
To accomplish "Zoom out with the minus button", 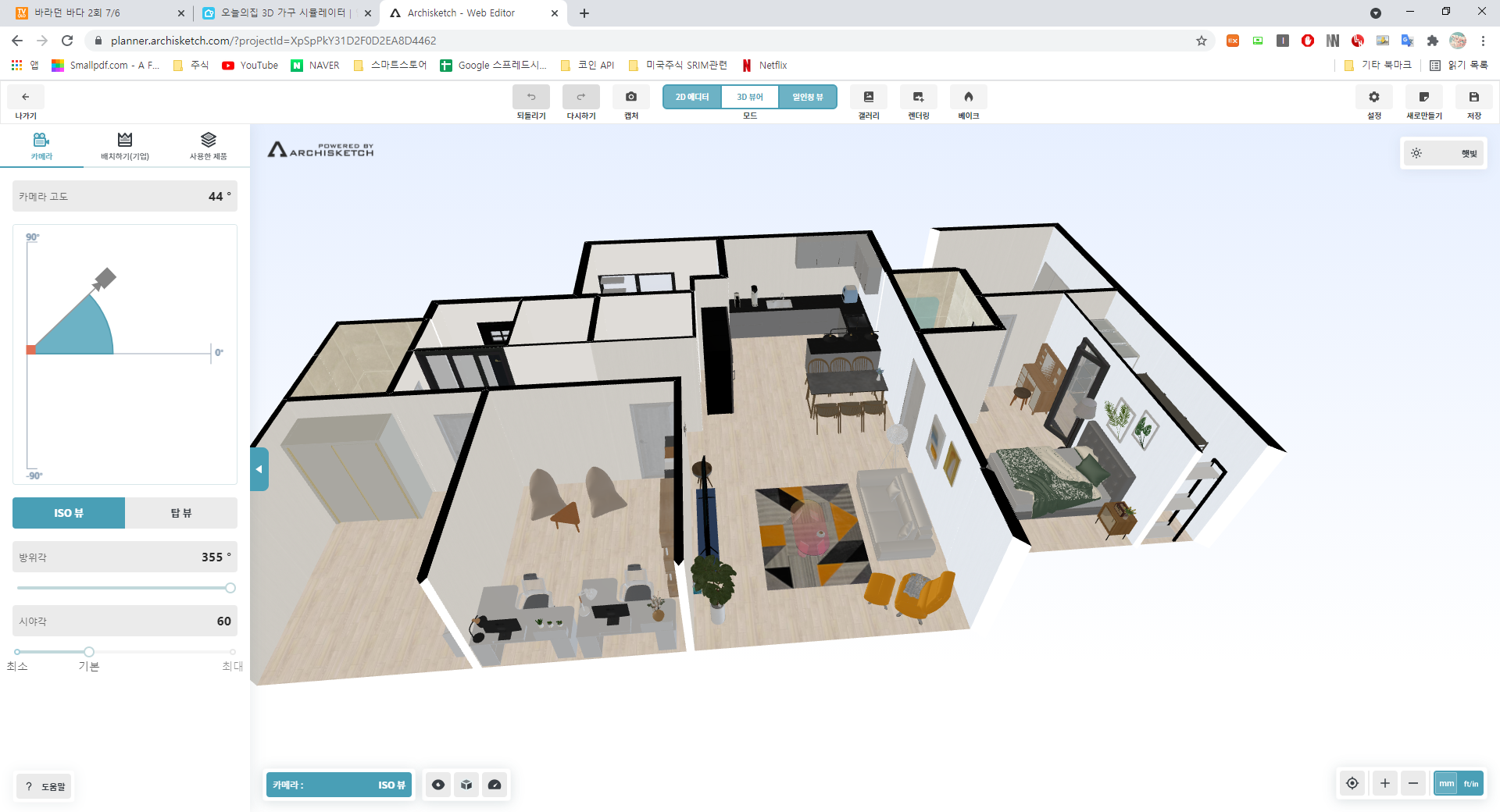I will pyautogui.click(x=1413, y=783).
